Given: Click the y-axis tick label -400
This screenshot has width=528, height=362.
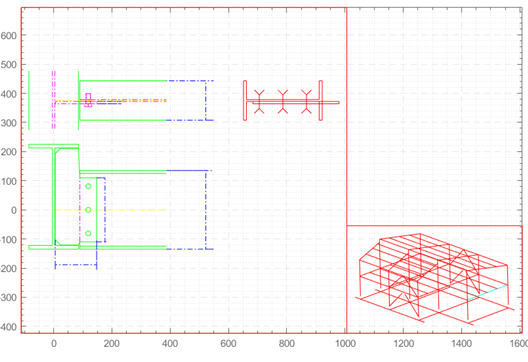Looking at the screenshot, I should 8,327.
